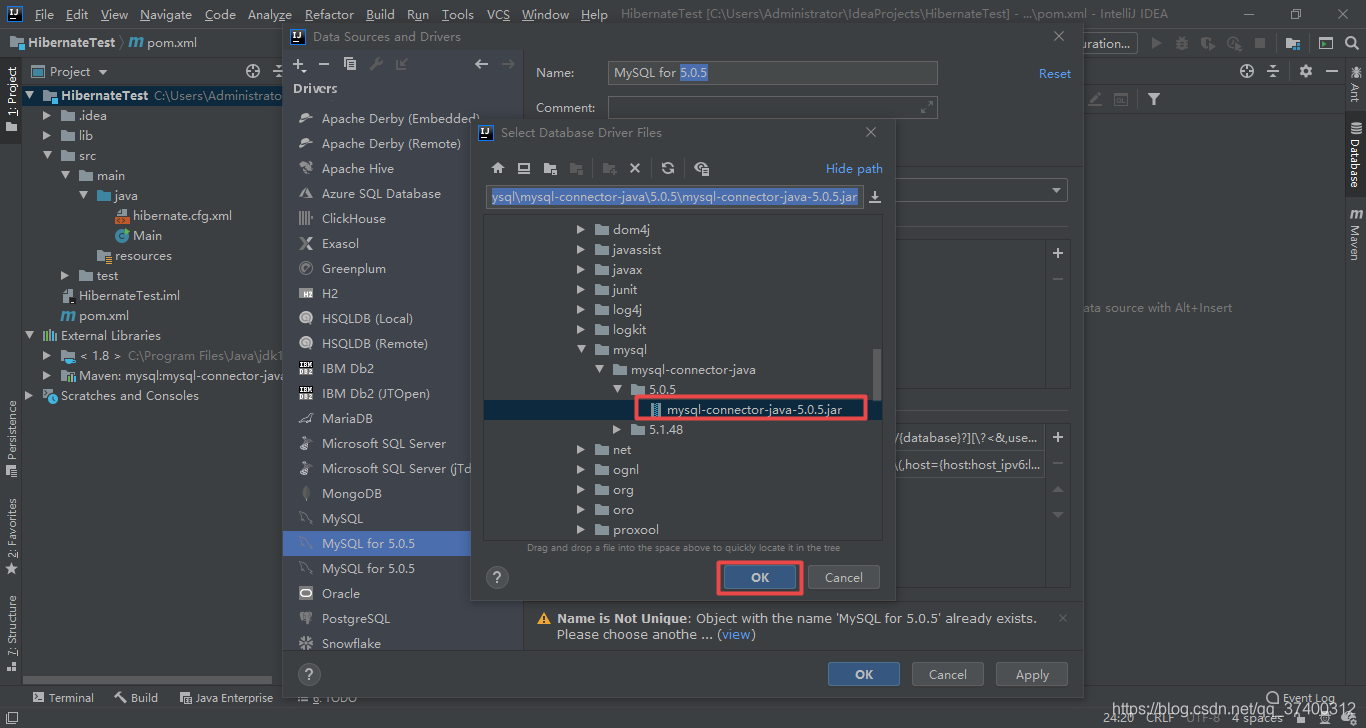Collapse the mysql folder in file chooser
The width and height of the screenshot is (1366, 728).
pyautogui.click(x=581, y=350)
